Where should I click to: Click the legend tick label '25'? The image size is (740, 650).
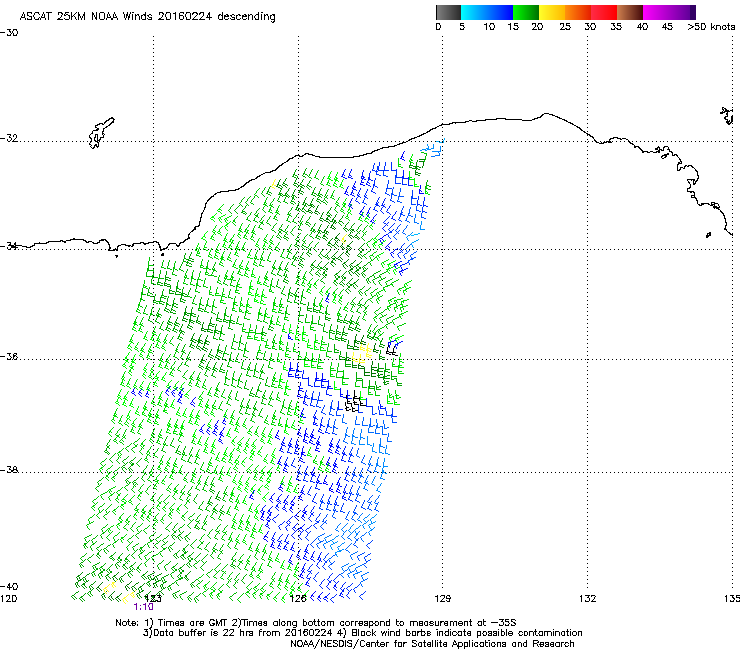coord(565,27)
